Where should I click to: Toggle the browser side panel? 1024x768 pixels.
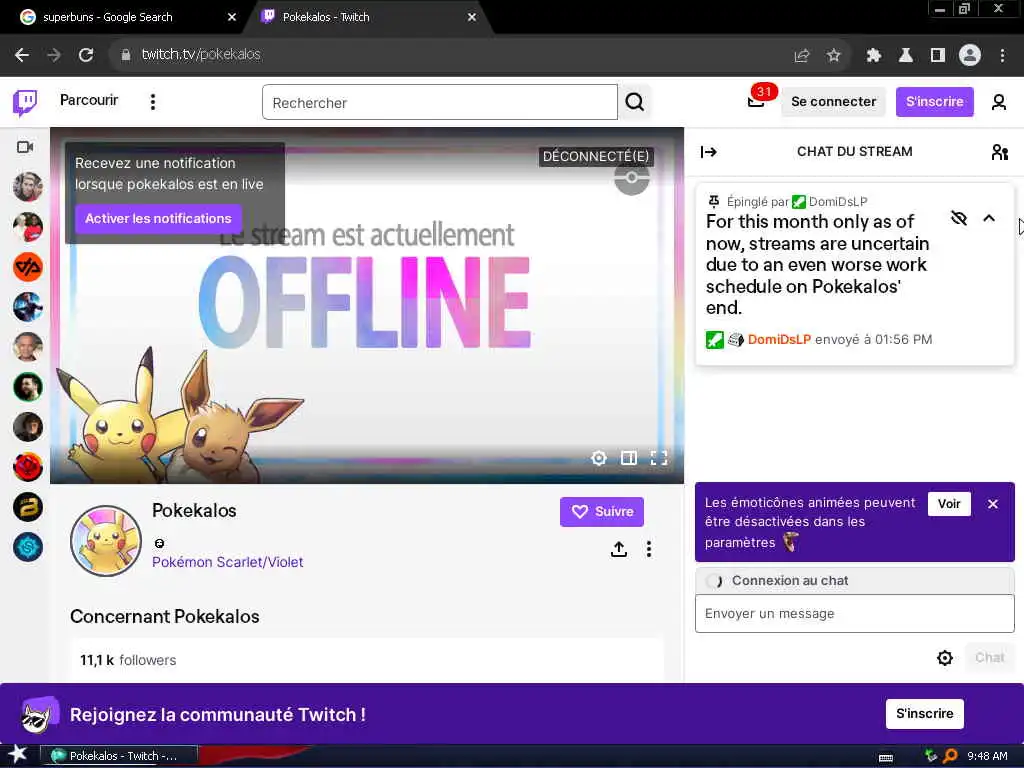pyautogui.click(x=937, y=56)
